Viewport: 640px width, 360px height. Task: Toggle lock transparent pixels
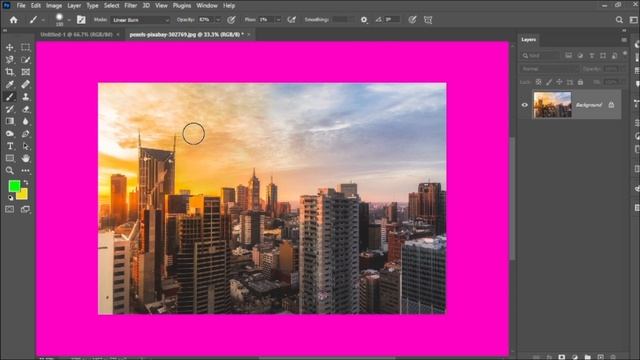coord(538,82)
